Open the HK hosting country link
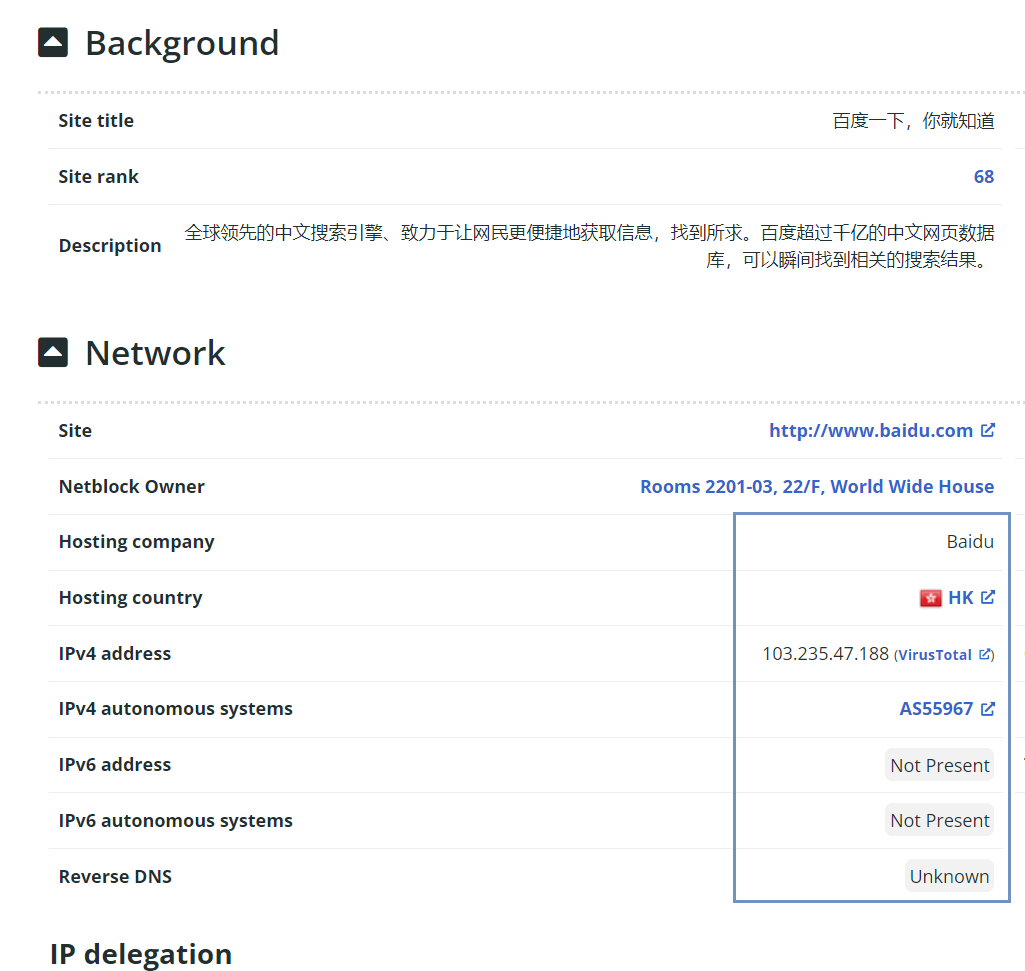Screen dimensions: 1025x971 (x=960, y=598)
